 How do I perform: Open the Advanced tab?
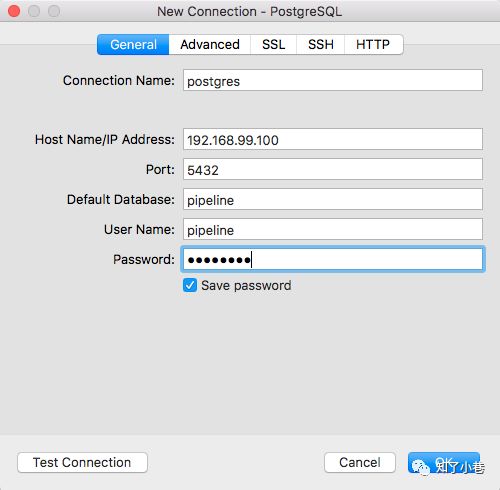[x=210, y=44]
